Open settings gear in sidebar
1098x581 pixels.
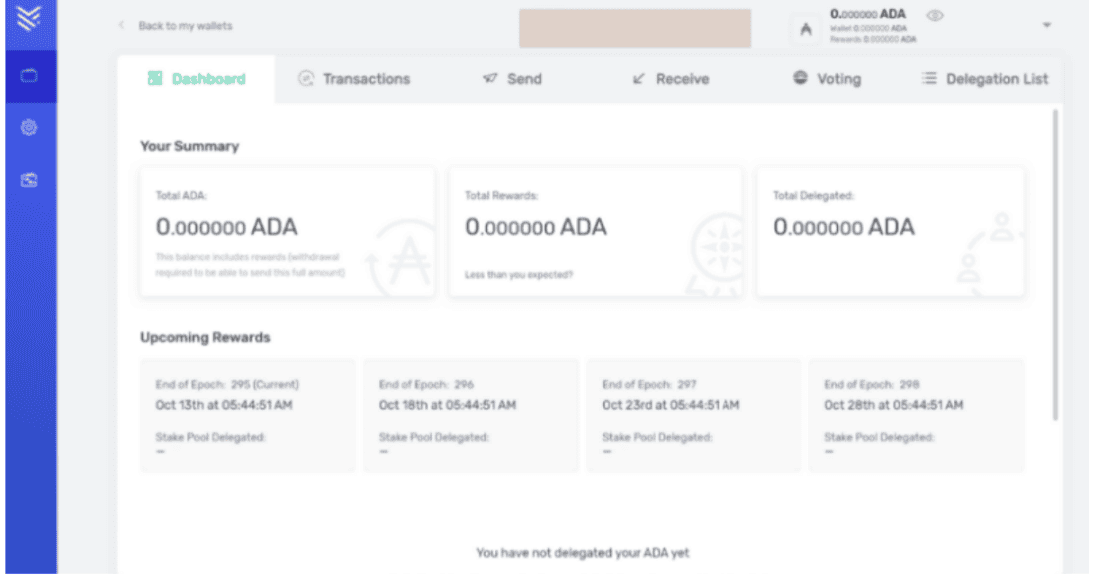pos(29,127)
